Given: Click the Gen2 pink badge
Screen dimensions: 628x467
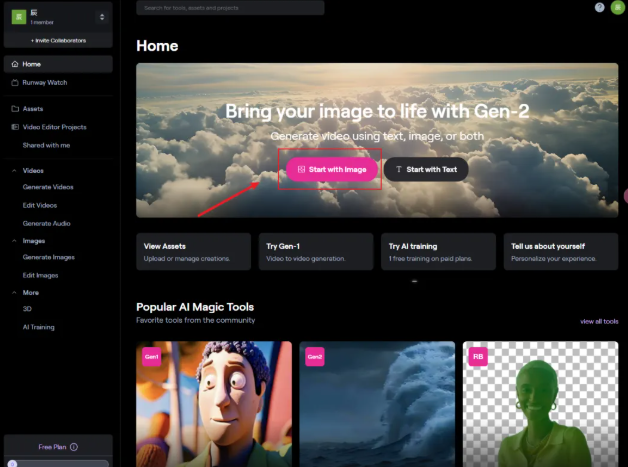Looking at the screenshot, I should [x=315, y=356].
